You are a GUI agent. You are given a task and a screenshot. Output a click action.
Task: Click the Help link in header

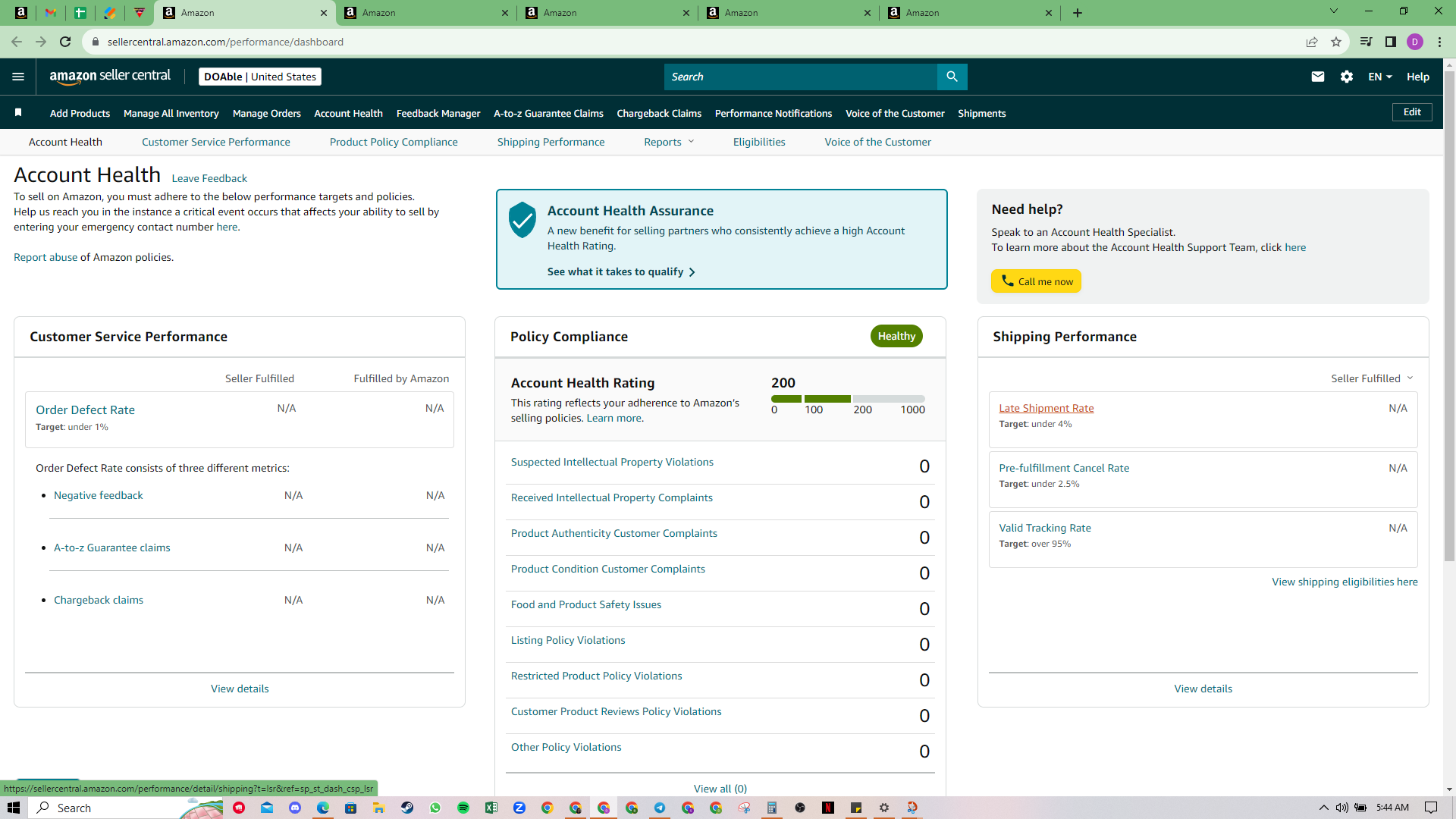[x=1418, y=77]
